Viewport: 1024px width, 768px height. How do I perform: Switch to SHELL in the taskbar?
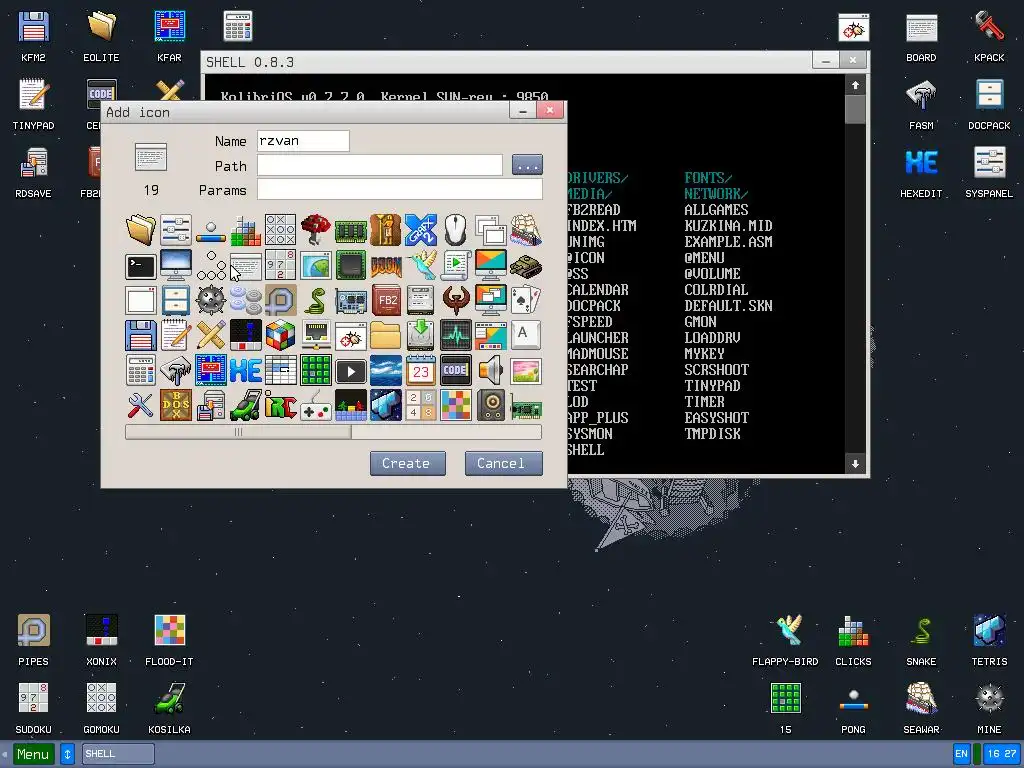(x=118, y=754)
